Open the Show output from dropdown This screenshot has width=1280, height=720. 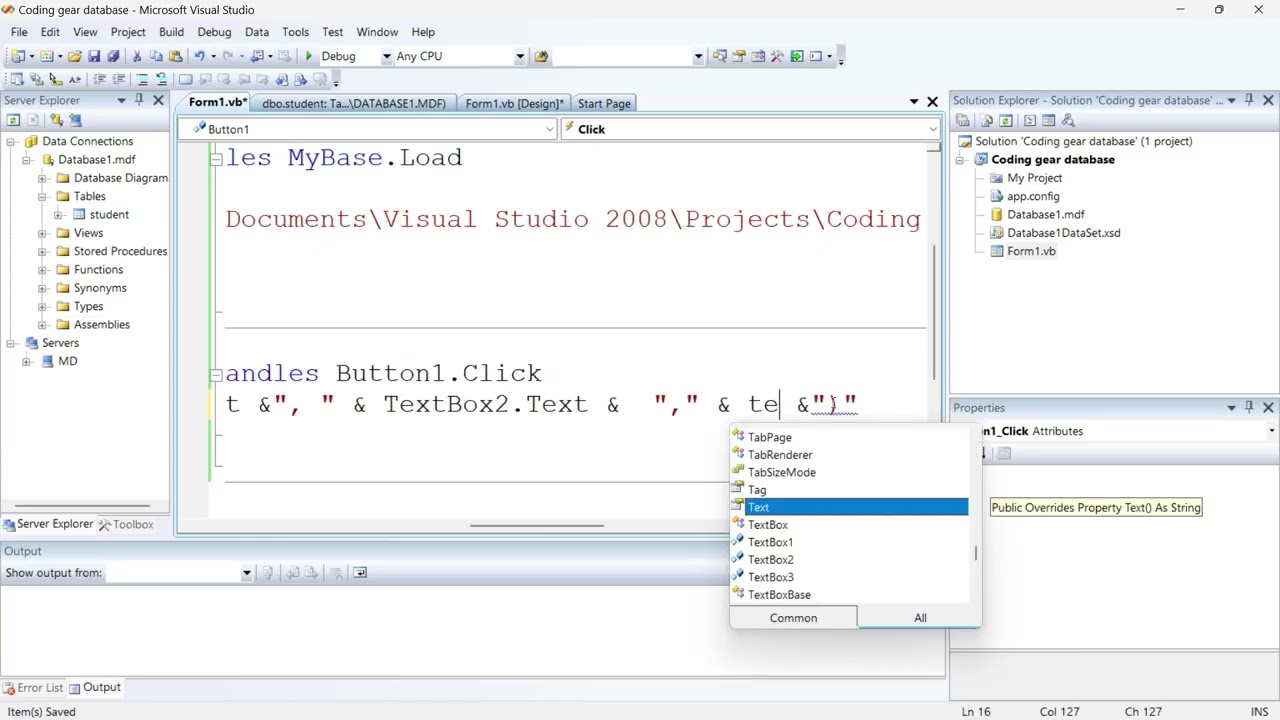point(246,573)
